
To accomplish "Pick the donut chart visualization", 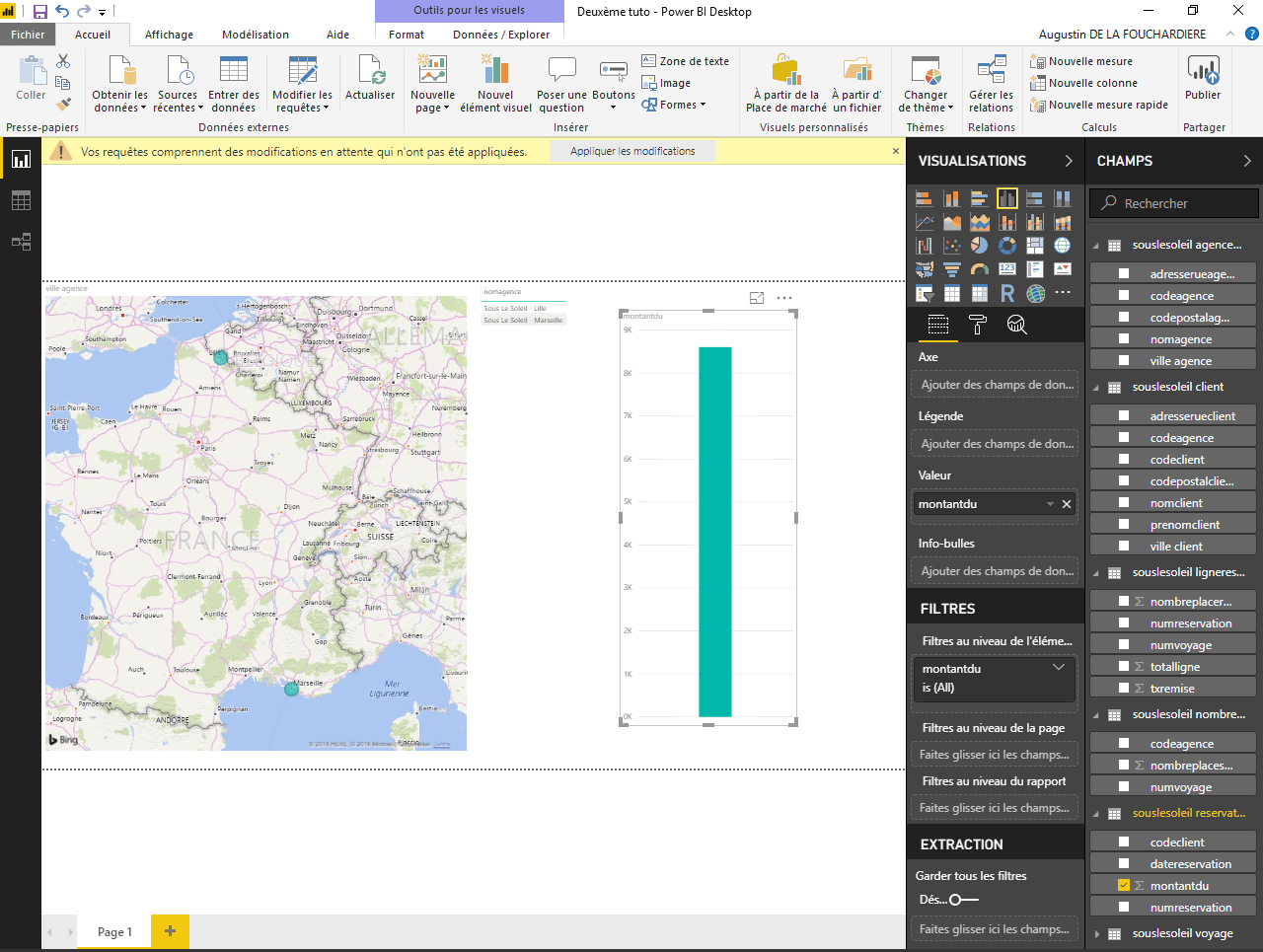I will [1007, 246].
